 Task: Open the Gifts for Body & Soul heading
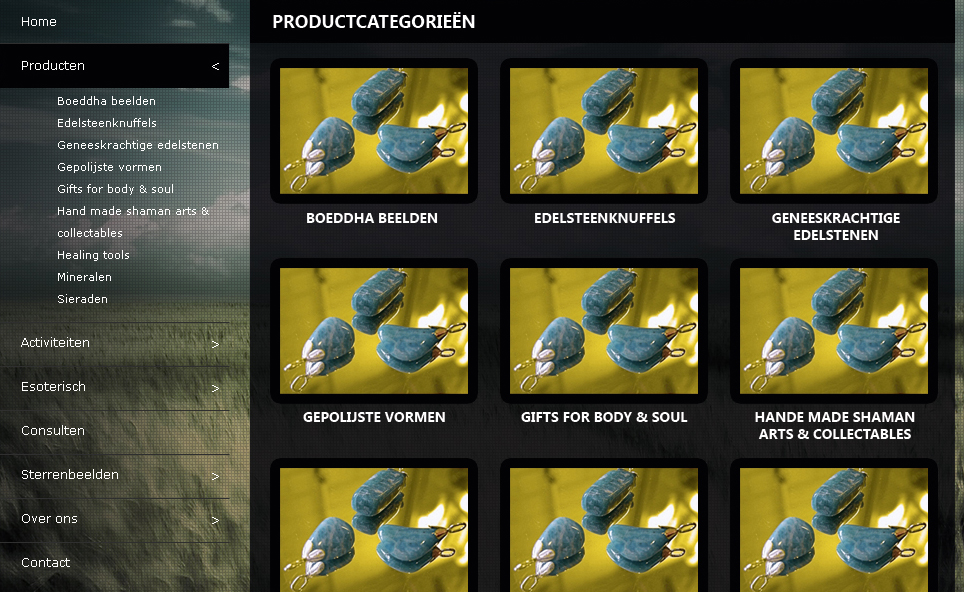(604, 417)
